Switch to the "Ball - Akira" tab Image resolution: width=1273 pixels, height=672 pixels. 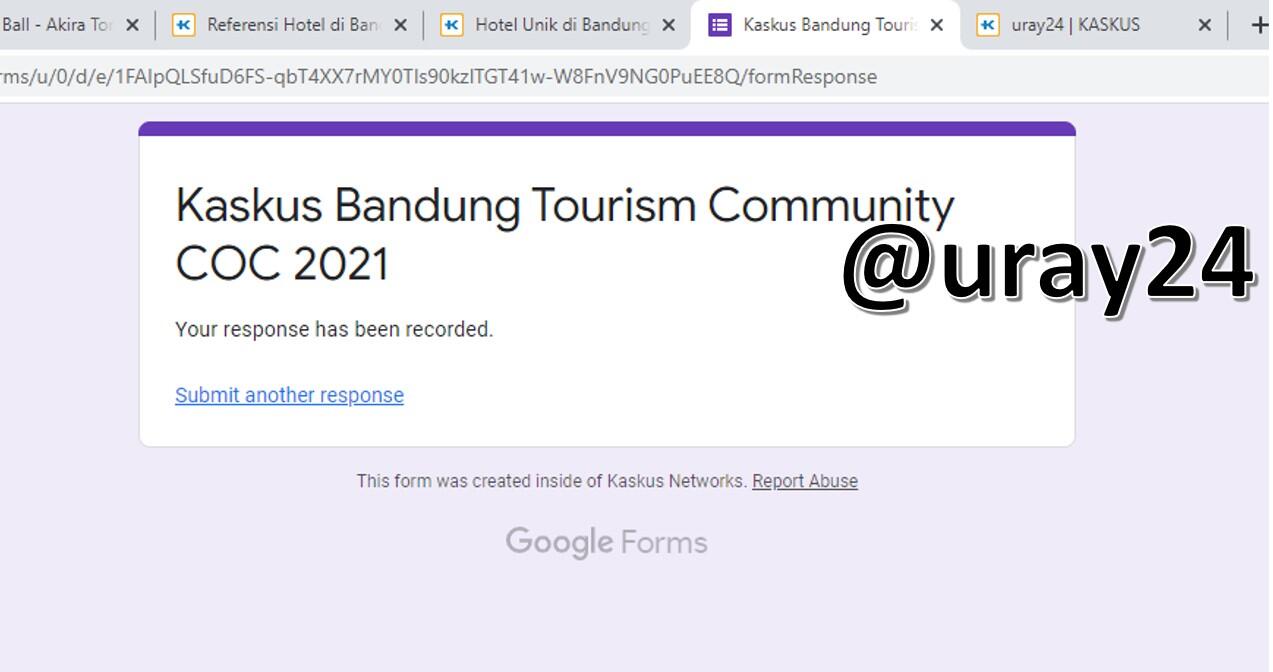[x=55, y=25]
